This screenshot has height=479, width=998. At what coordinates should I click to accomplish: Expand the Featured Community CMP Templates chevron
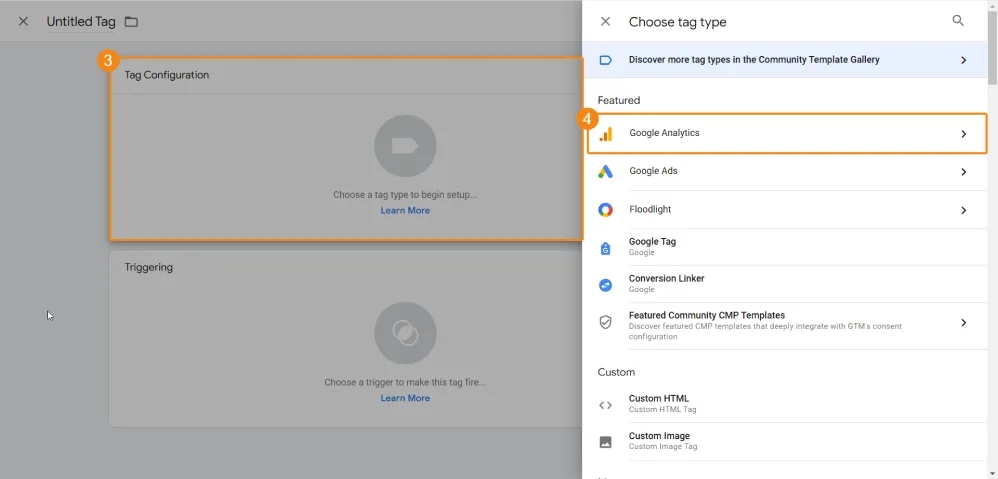(x=964, y=323)
